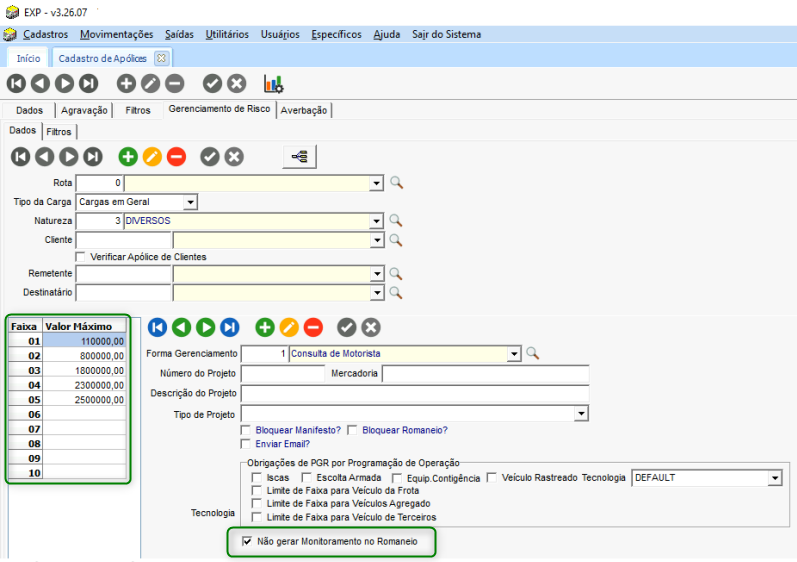Click Sair do Sistema menu
797x562 pixels.
pos(446,34)
